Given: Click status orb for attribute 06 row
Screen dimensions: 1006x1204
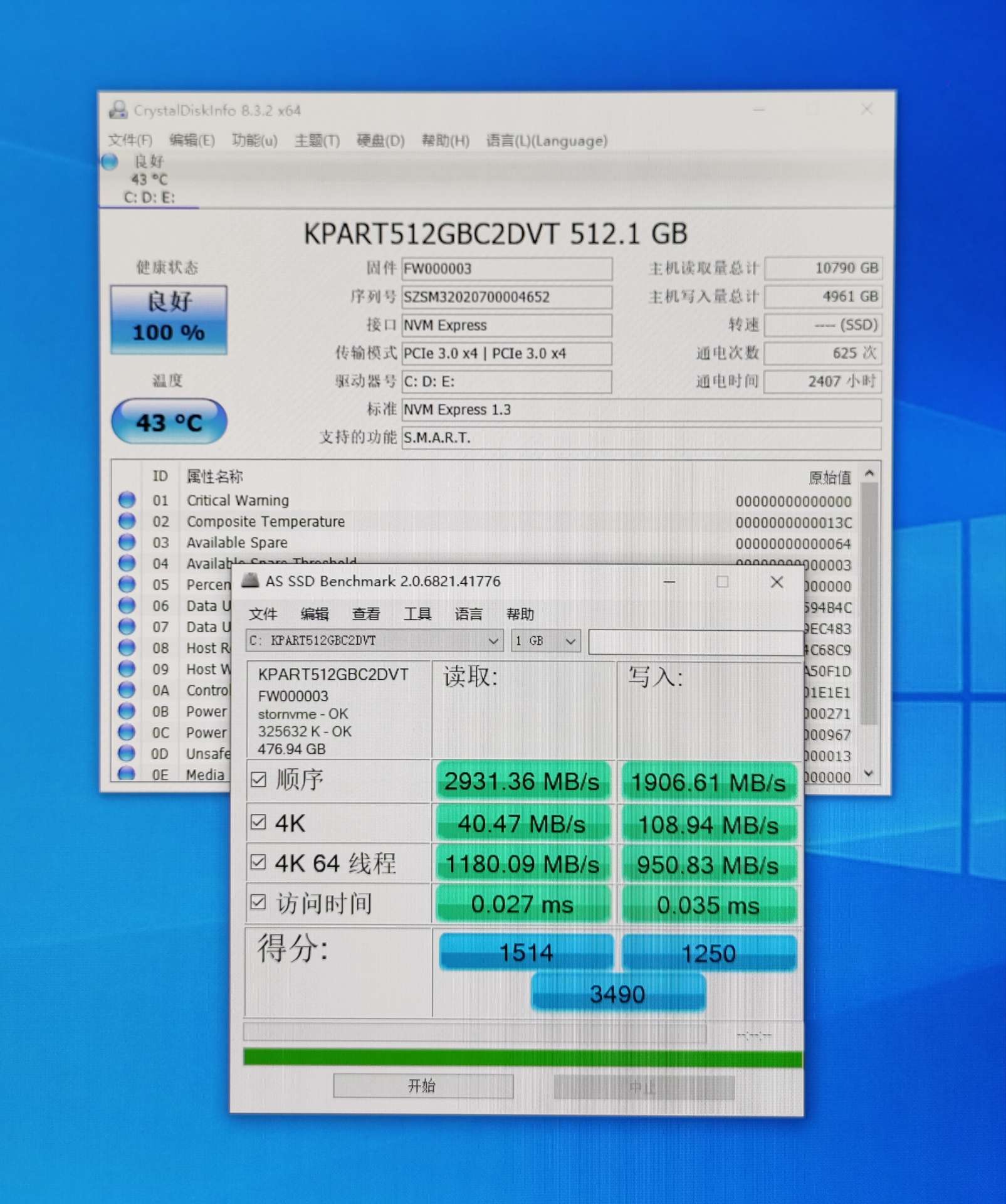Looking at the screenshot, I should [x=127, y=606].
